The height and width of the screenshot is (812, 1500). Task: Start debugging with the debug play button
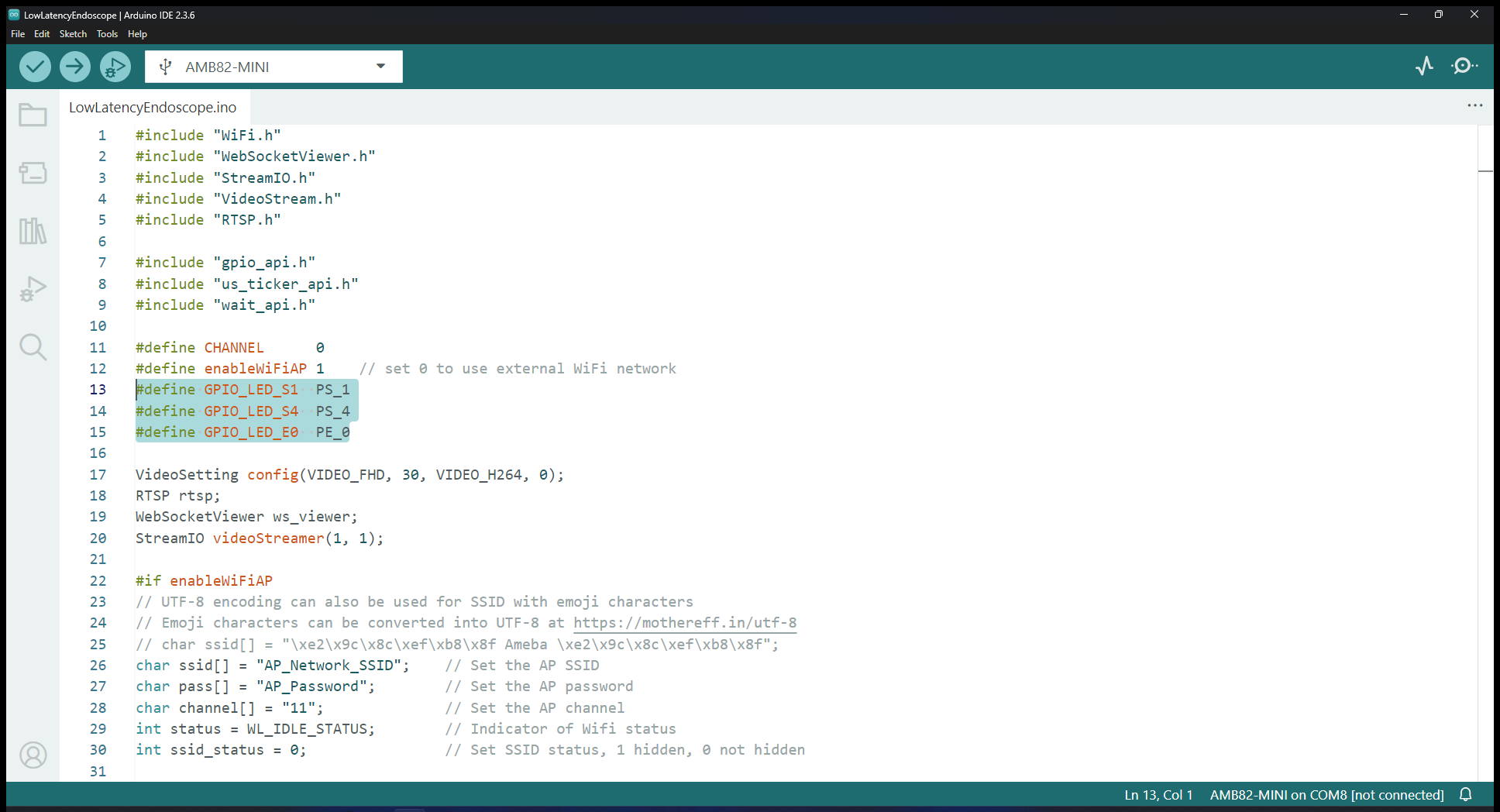pos(115,67)
